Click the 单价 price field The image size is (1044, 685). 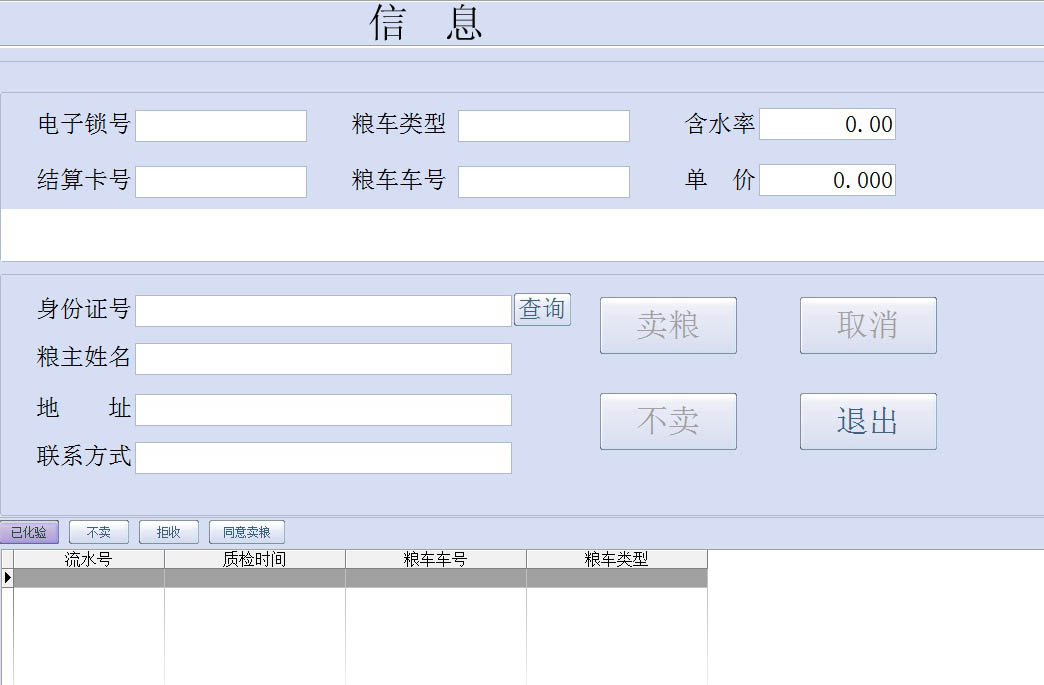[827, 180]
